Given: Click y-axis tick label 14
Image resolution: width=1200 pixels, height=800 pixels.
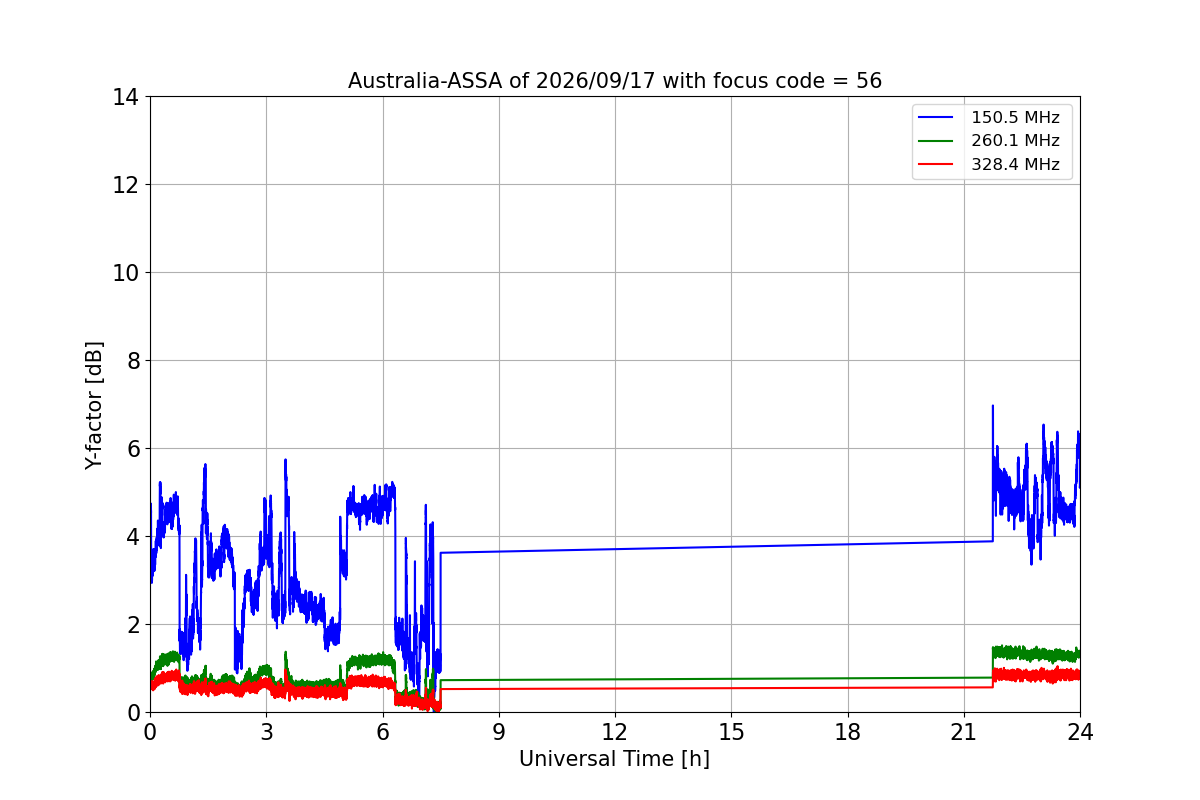Looking at the screenshot, I should [127, 97].
